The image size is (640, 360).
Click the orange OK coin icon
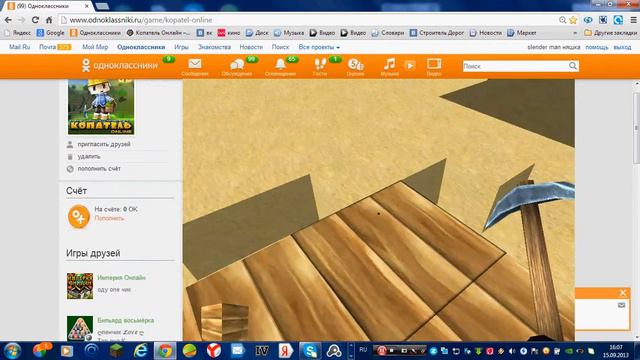click(79, 216)
